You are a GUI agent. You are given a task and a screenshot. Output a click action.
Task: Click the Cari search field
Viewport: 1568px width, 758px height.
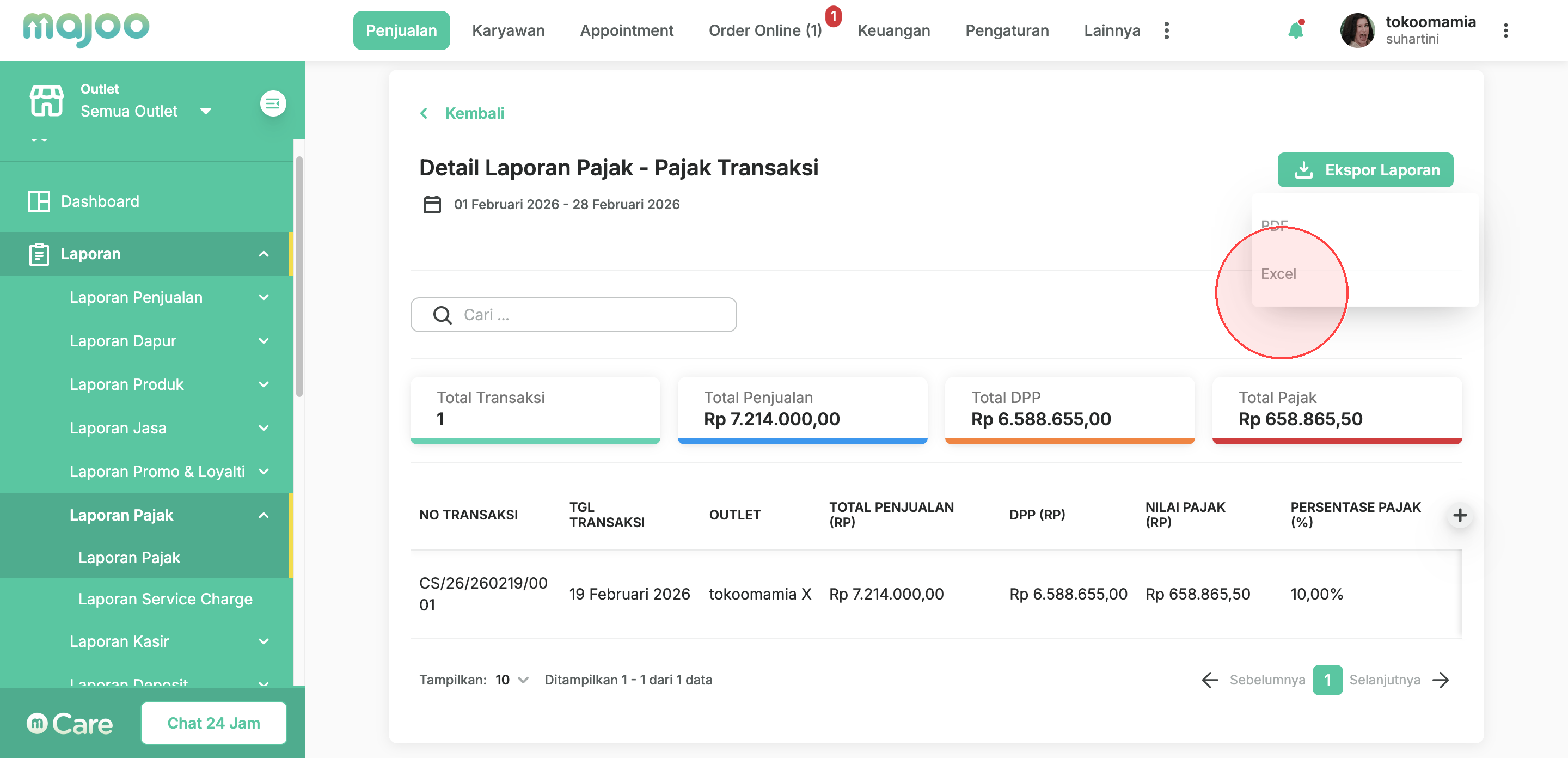click(573, 315)
